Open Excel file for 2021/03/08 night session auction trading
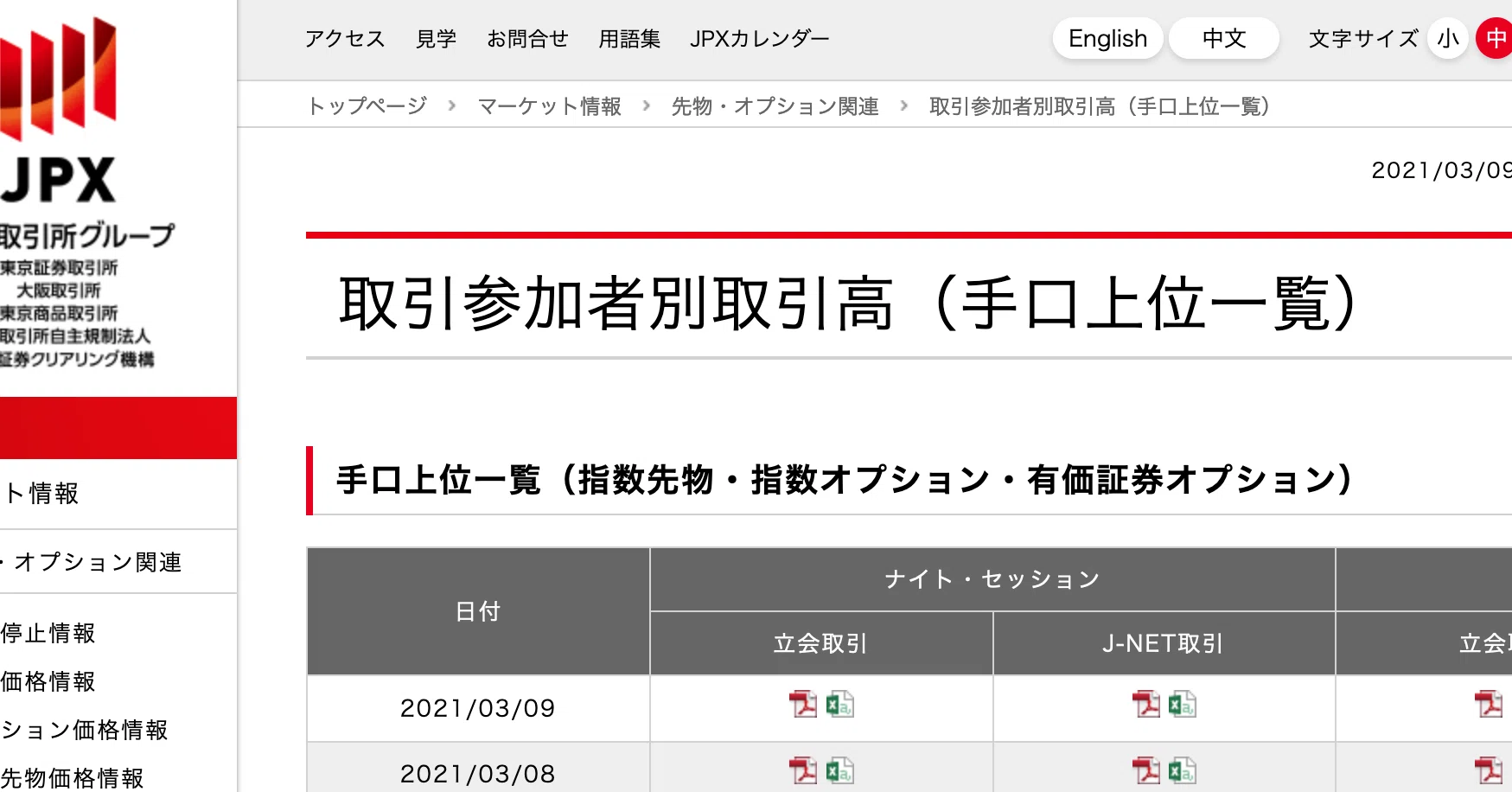Image resolution: width=1512 pixels, height=792 pixels. 839,770
